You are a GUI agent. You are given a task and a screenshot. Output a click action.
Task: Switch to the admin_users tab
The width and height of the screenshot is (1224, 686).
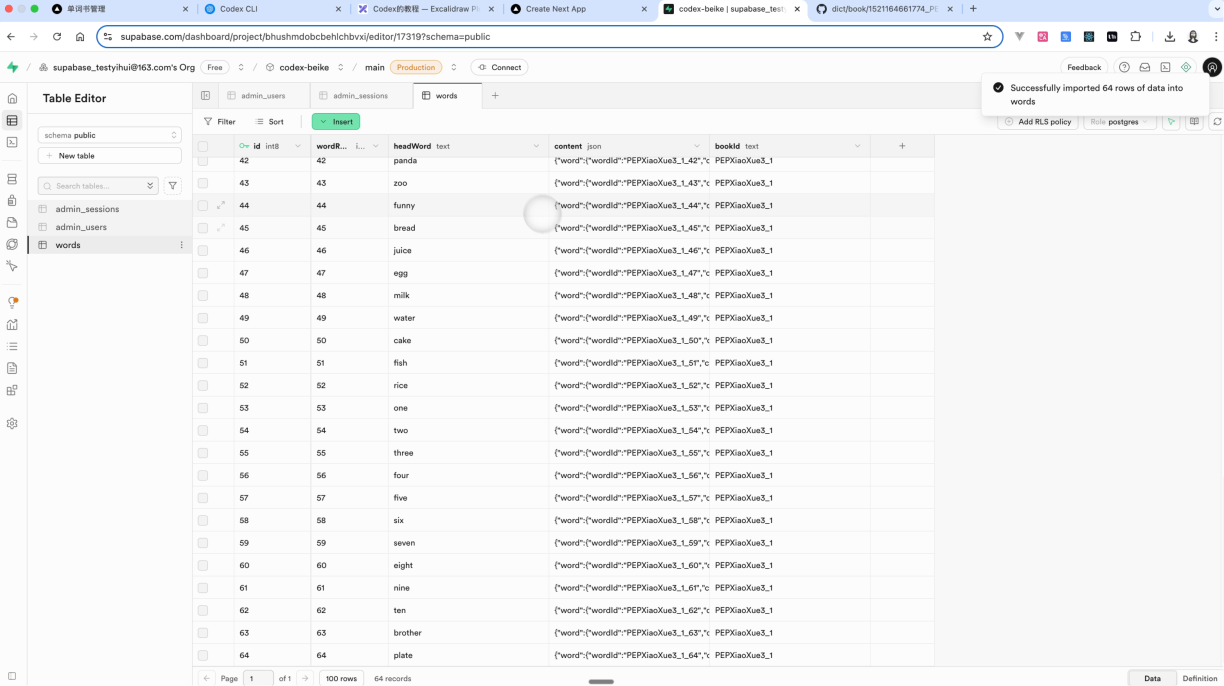pyautogui.click(x=262, y=96)
